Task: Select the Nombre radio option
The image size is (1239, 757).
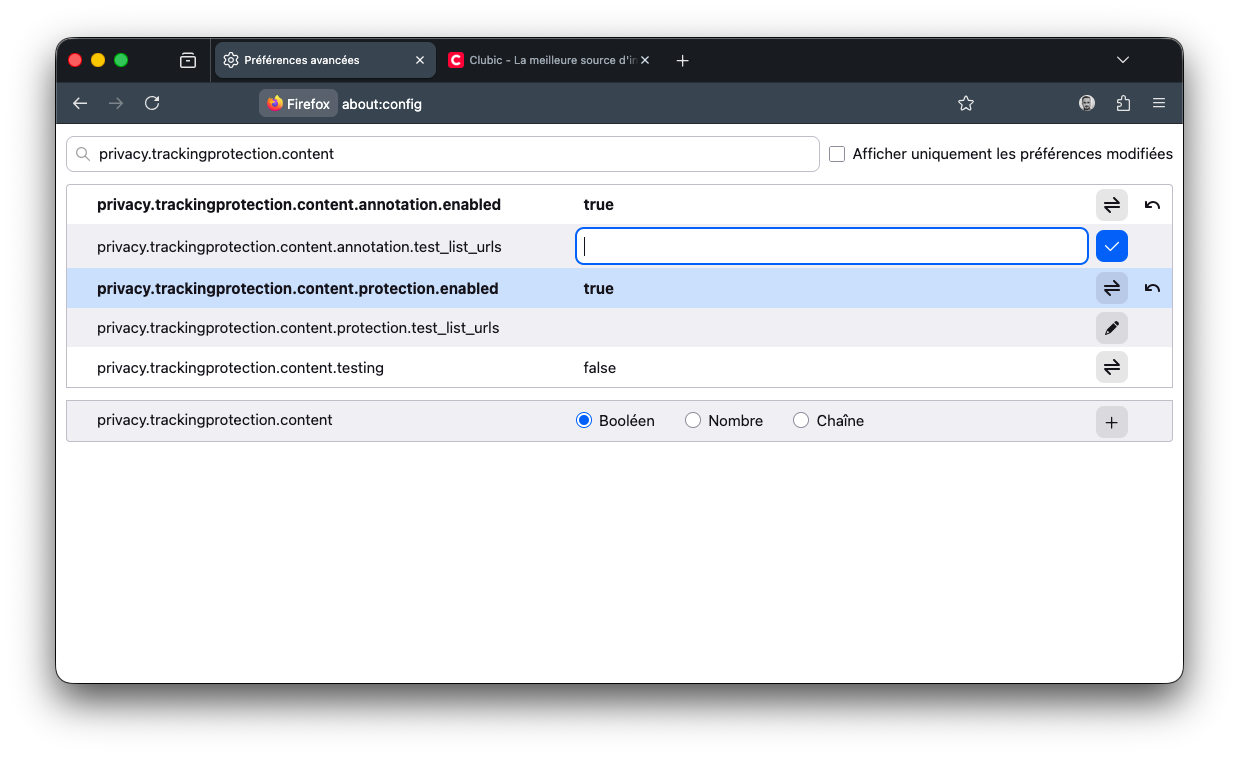Action: click(x=693, y=421)
